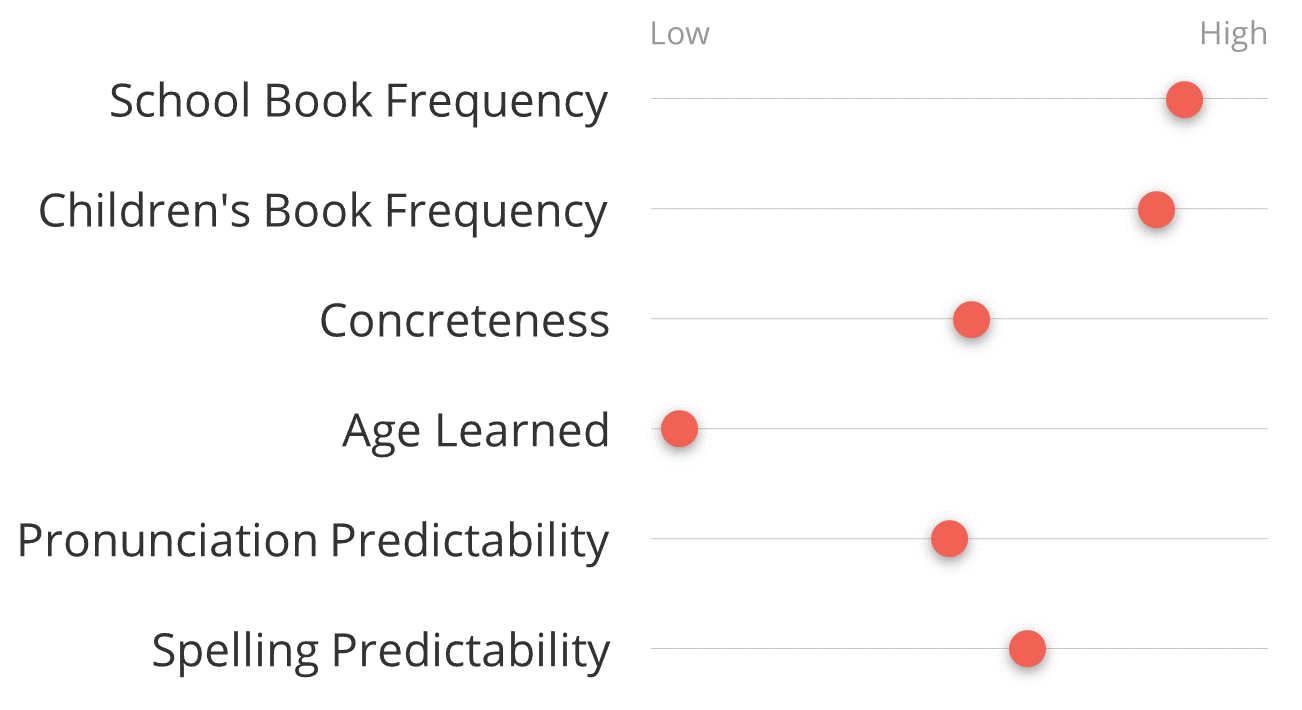Select the Concreteness red dot marker
This screenshot has width=1302, height=710.
[971, 319]
